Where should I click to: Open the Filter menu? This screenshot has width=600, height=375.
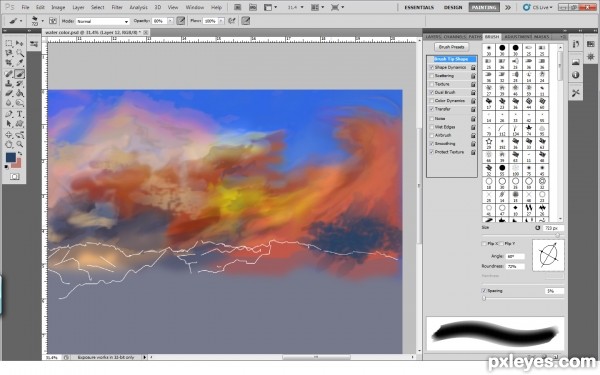point(117,7)
